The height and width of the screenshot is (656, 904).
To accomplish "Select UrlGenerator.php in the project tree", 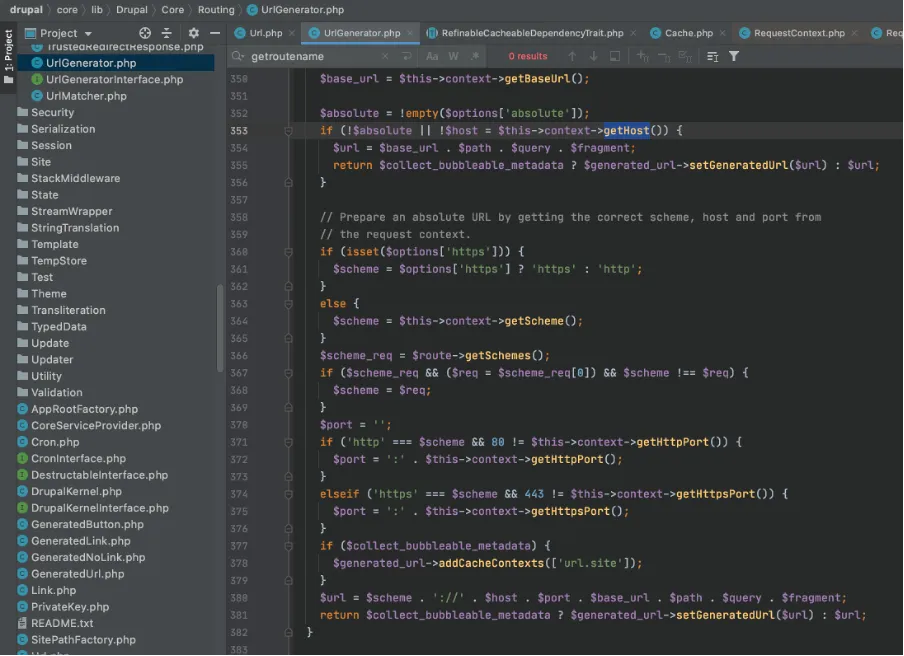I will (x=115, y=63).
